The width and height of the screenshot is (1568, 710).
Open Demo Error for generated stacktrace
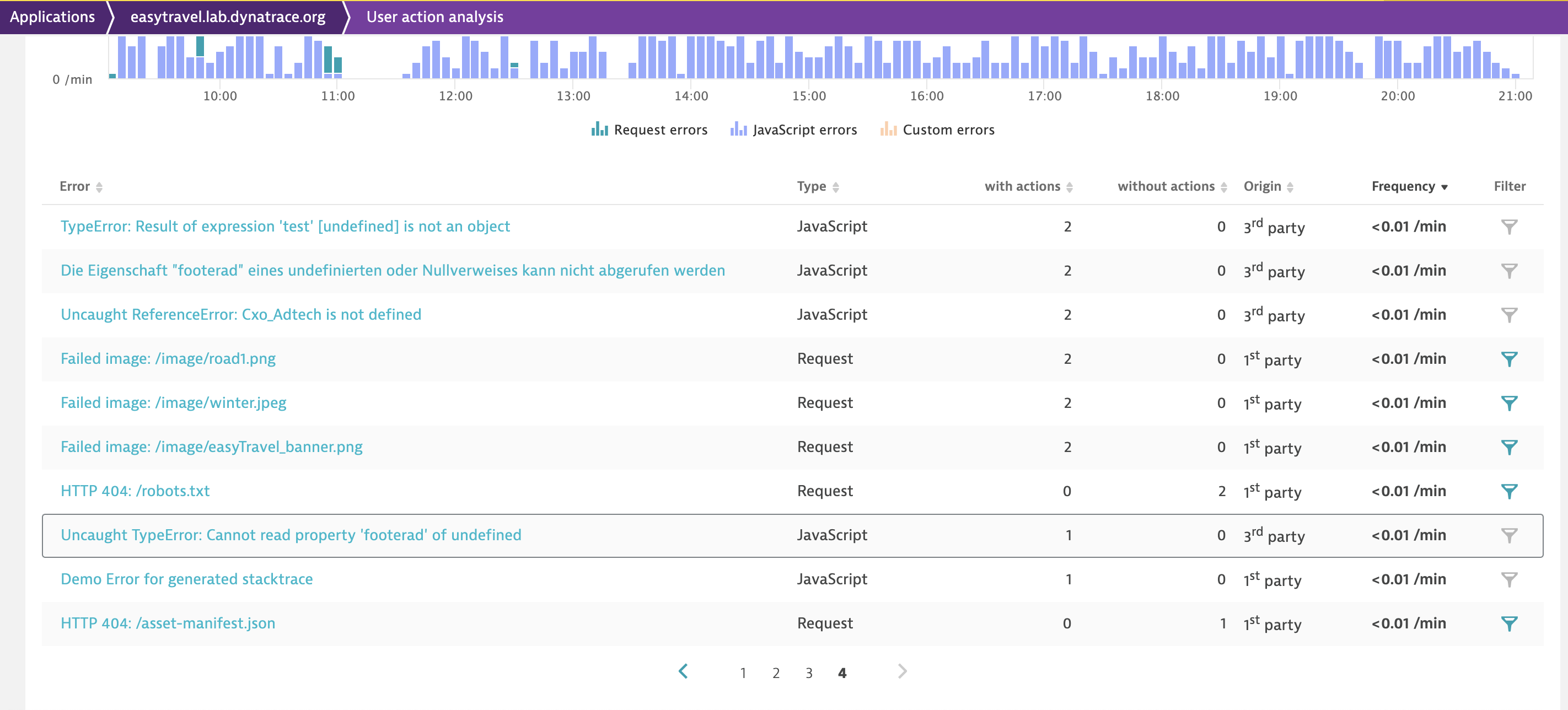coord(186,579)
